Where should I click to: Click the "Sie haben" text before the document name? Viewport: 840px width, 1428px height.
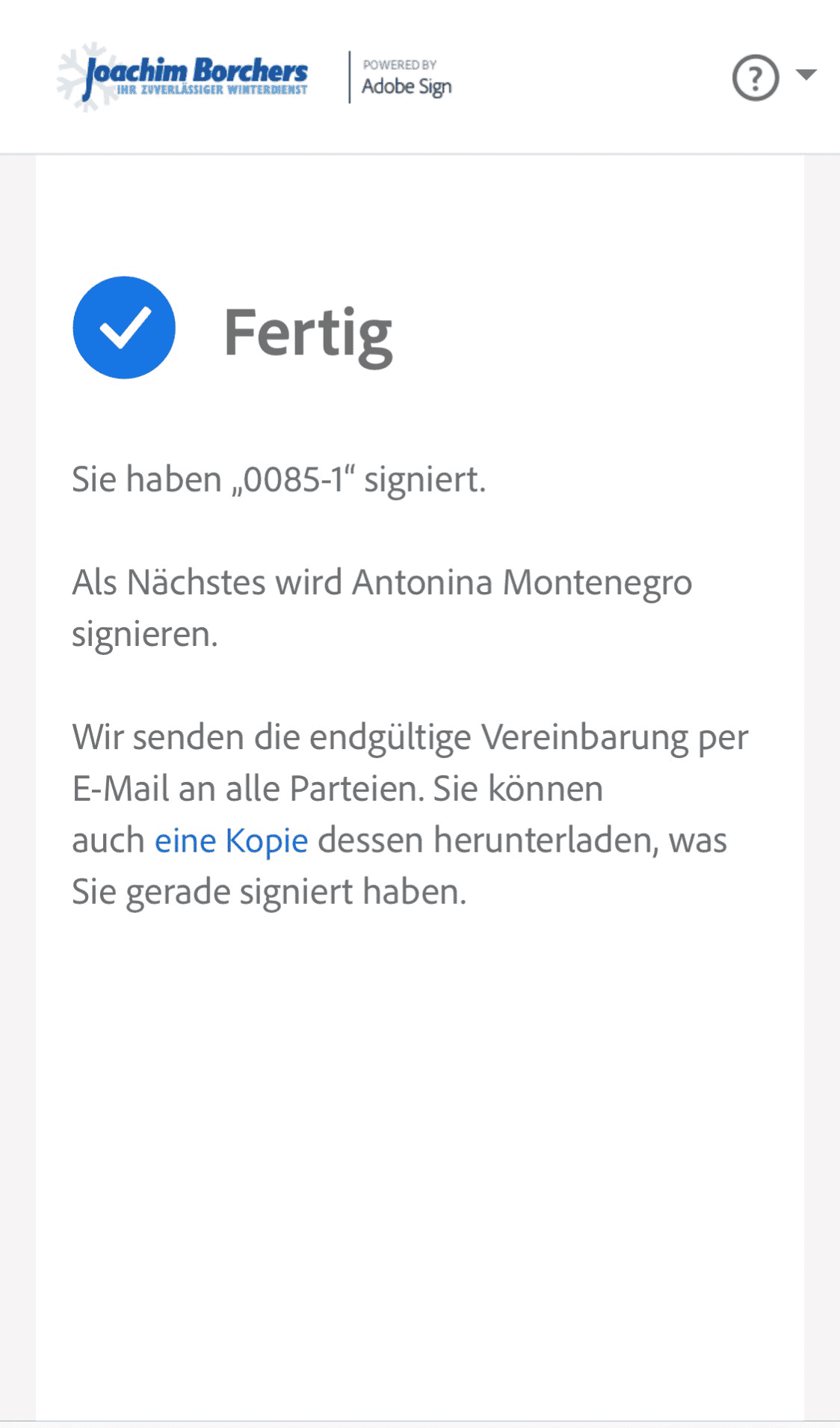coord(146,479)
